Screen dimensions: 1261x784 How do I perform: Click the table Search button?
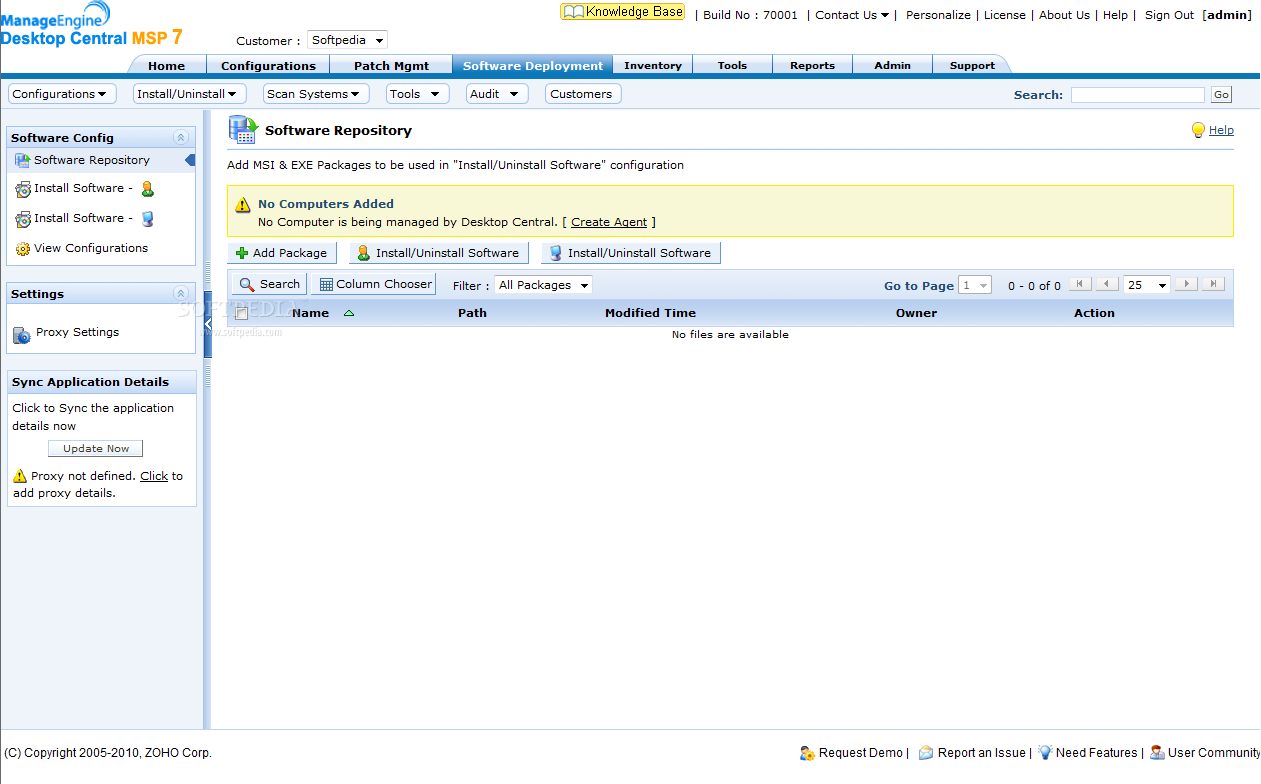tap(269, 284)
